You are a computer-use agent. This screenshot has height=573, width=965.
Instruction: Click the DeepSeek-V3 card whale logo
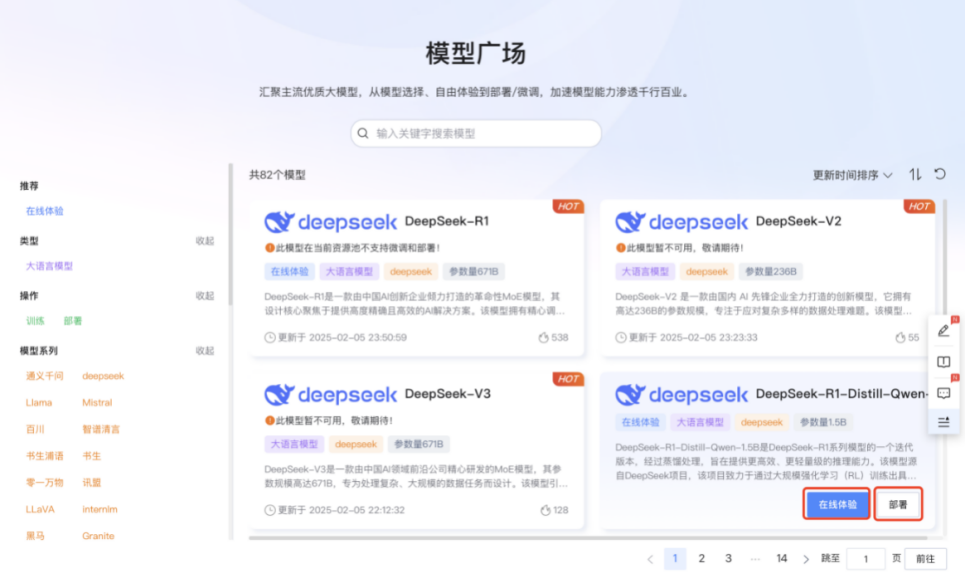(279, 394)
